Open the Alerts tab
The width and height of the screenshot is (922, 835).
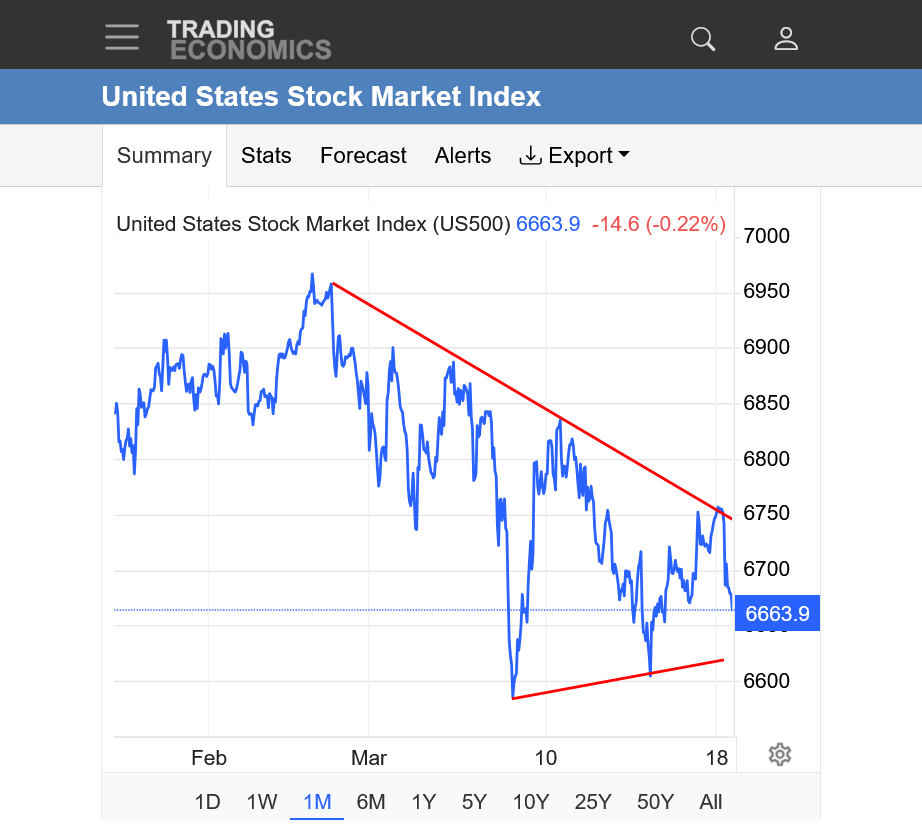click(463, 156)
